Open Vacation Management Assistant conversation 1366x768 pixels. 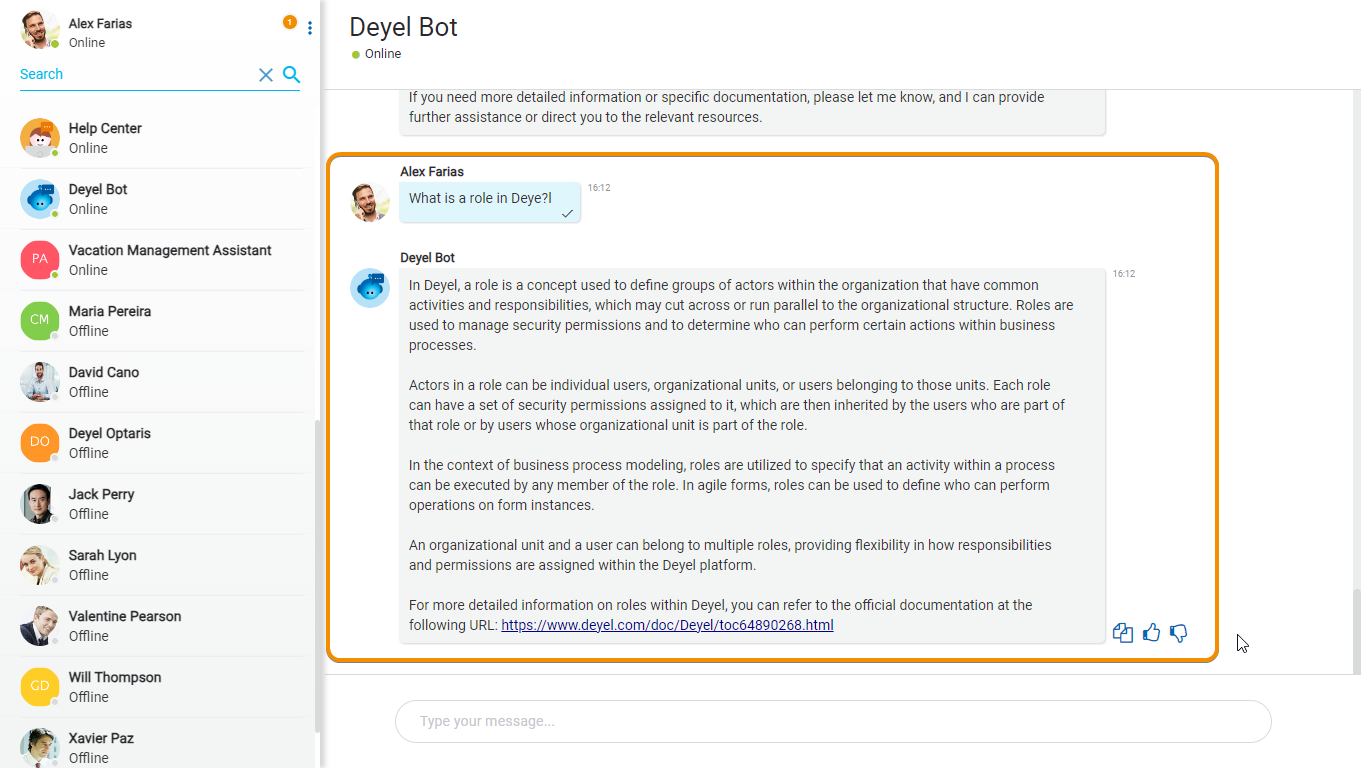pyautogui.click(x=170, y=260)
